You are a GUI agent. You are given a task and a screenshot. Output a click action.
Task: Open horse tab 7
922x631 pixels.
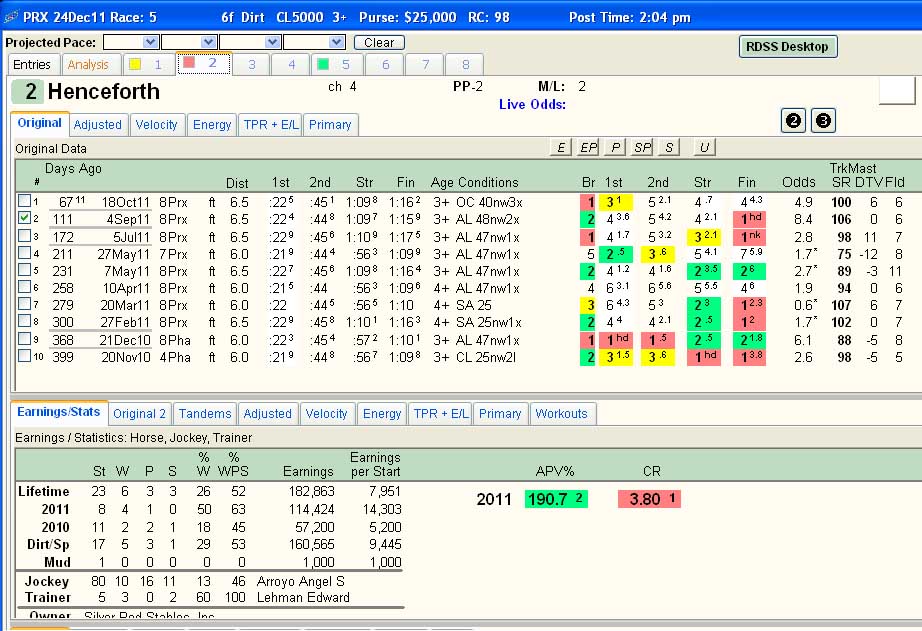[425, 65]
